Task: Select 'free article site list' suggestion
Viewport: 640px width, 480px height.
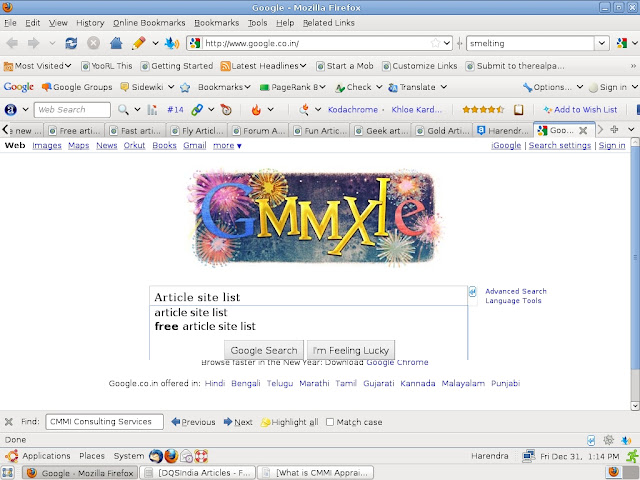Action: (205, 326)
